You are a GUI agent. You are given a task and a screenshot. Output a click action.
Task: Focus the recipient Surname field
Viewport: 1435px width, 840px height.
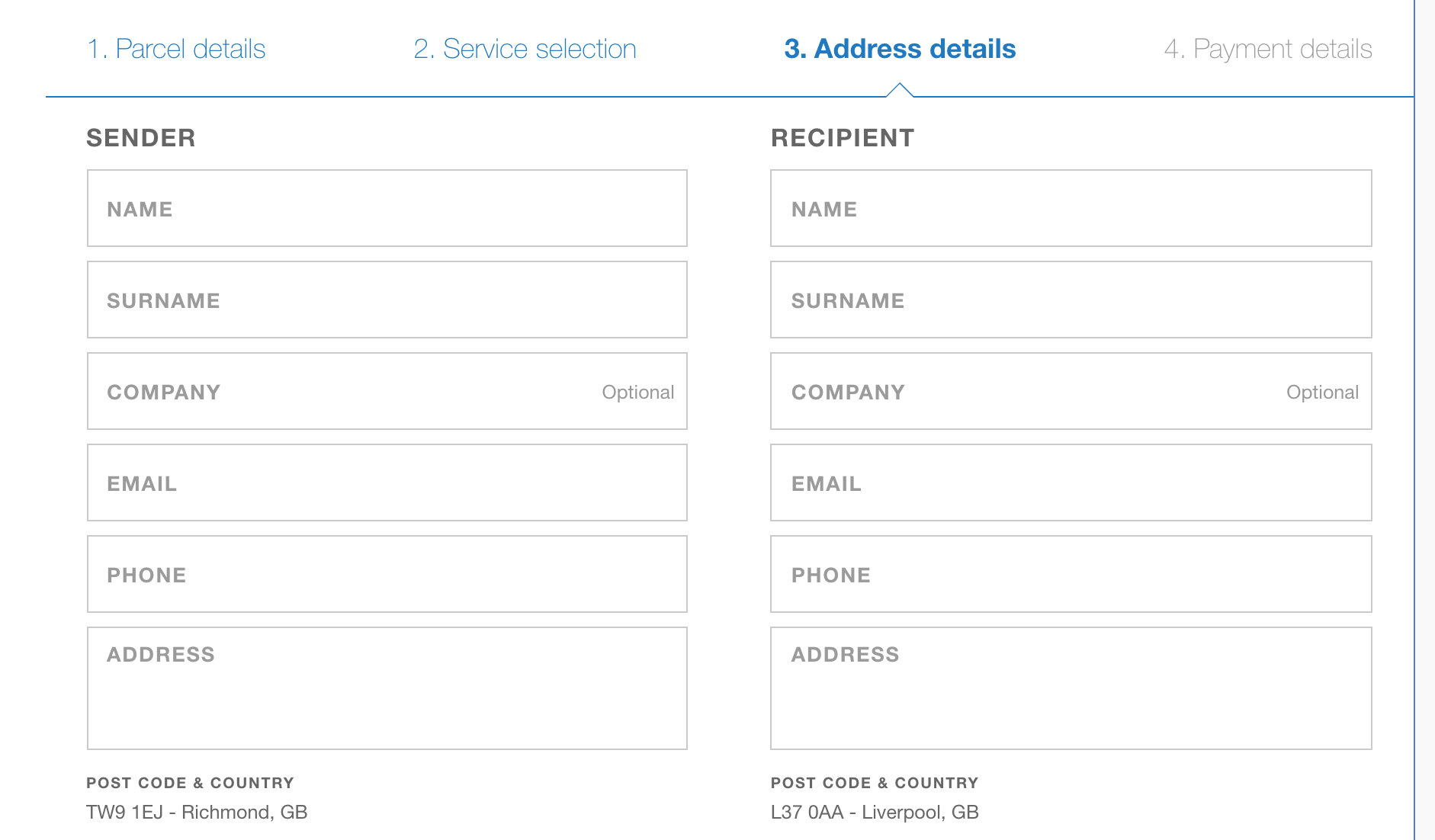point(1071,300)
